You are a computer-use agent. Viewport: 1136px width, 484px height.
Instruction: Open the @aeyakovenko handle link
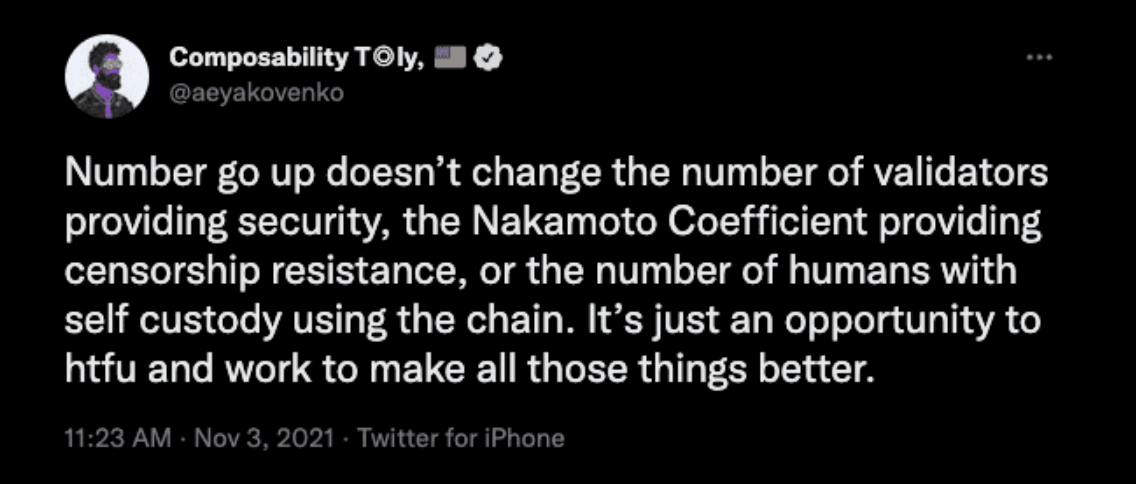[256, 94]
